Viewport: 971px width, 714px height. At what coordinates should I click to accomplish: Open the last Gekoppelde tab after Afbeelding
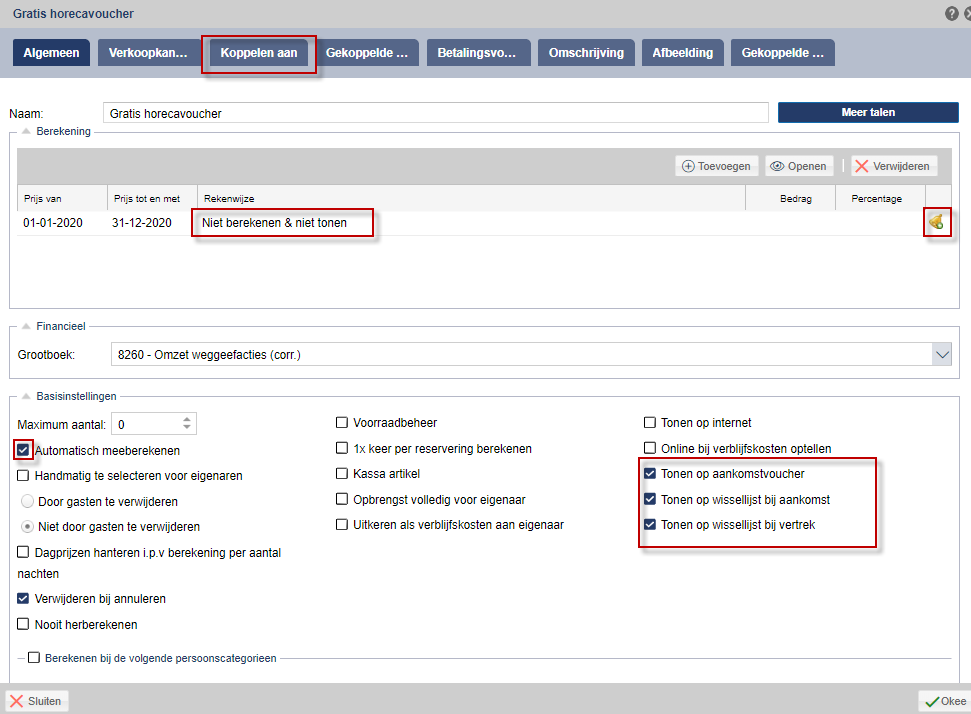pos(783,53)
